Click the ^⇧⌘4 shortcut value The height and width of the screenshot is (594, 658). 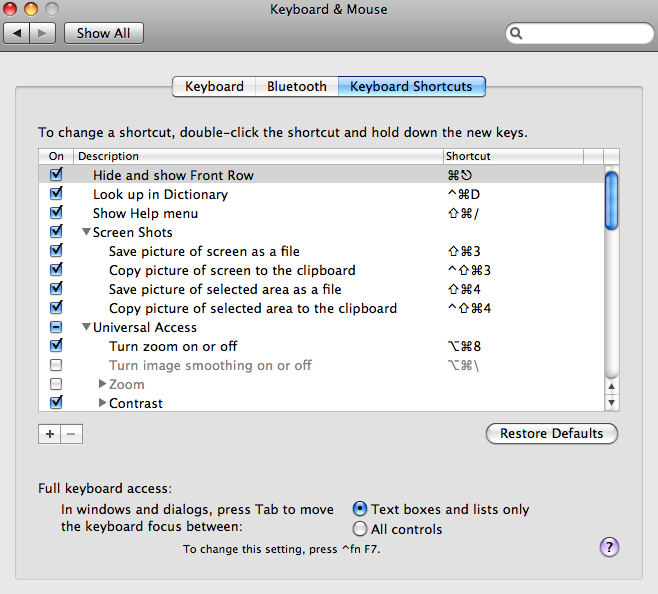pos(469,309)
